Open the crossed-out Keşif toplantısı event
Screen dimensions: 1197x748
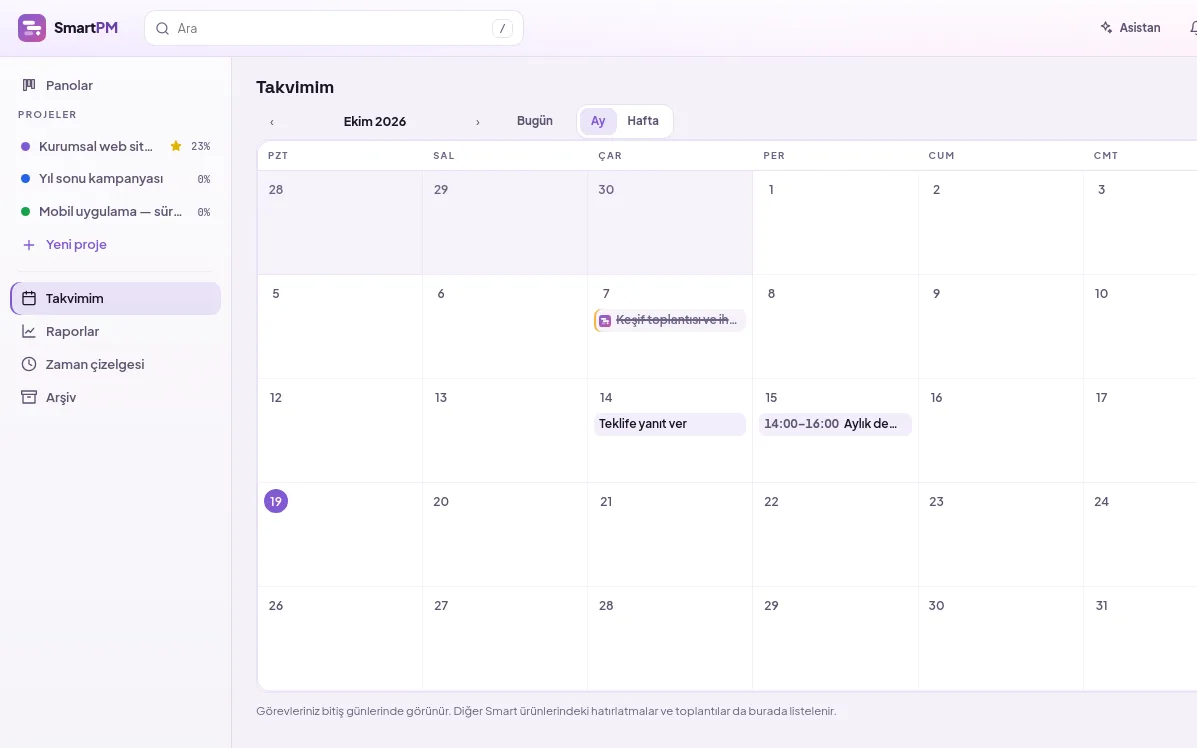pos(669,320)
